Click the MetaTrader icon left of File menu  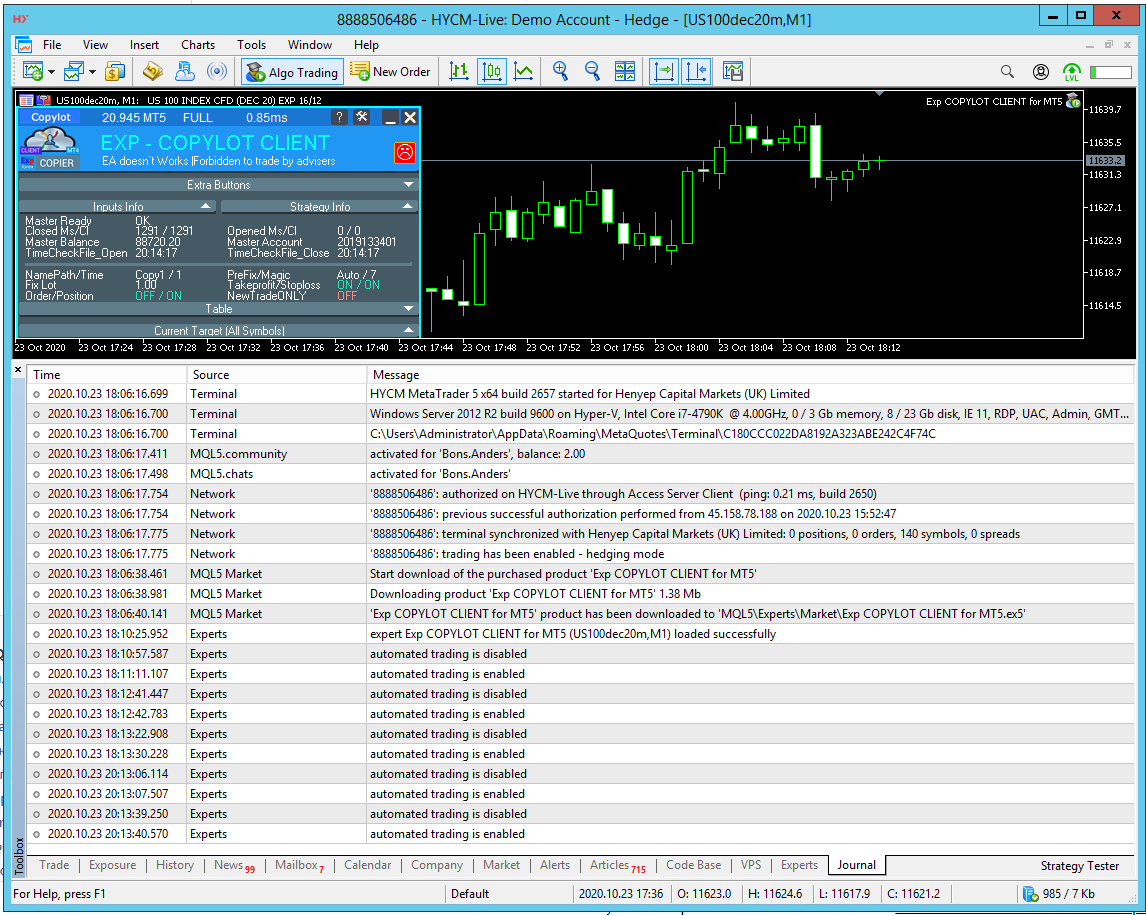(23, 45)
